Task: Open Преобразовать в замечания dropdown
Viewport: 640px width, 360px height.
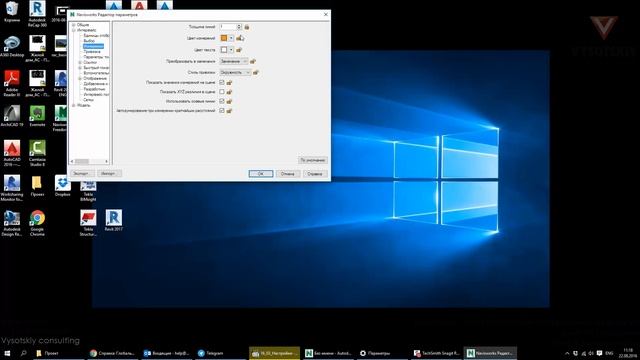Action: tap(233, 61)
